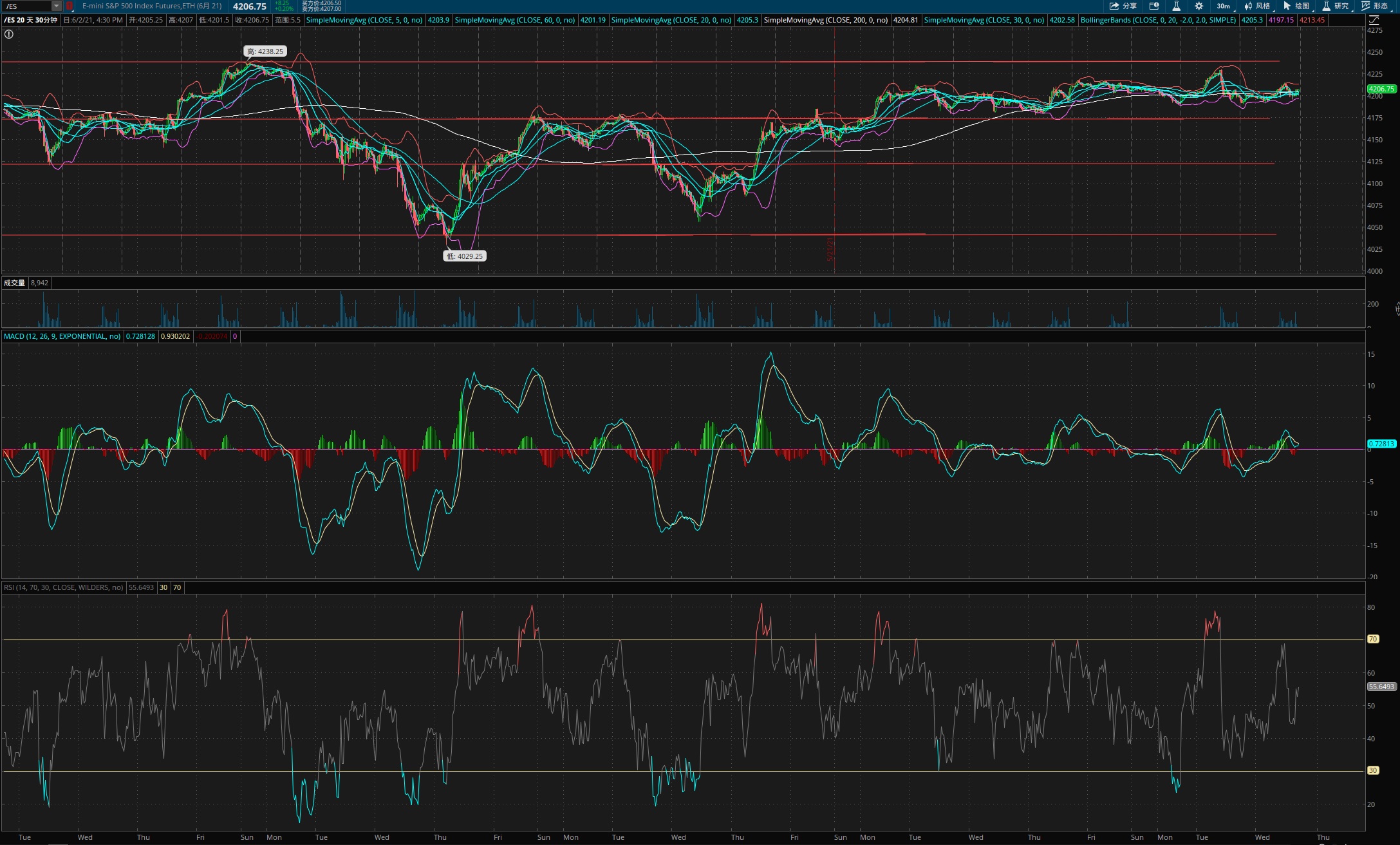Click the last price 4206.75 in header
The image size is (1400, 845).
pos(250,6)
